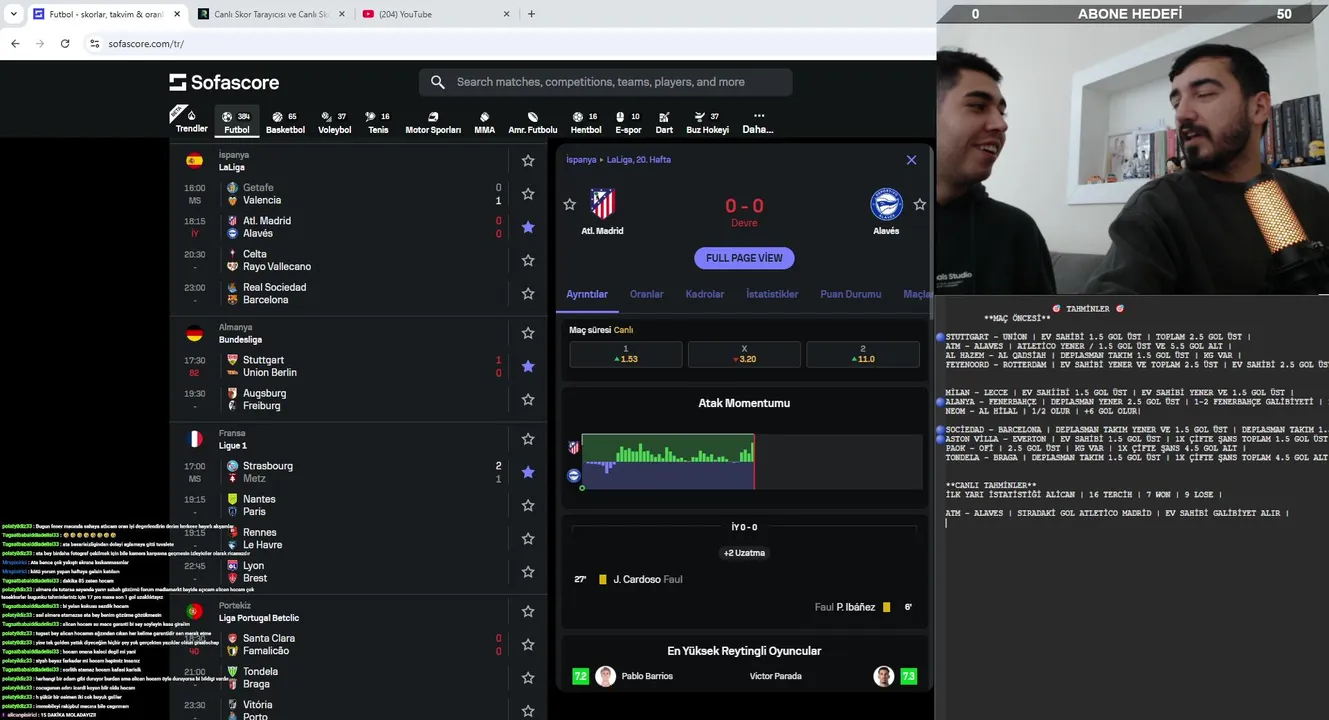Favorite Alavés in the match header
The width and height of the screenshot is (1329, 720).
[920, 204]
